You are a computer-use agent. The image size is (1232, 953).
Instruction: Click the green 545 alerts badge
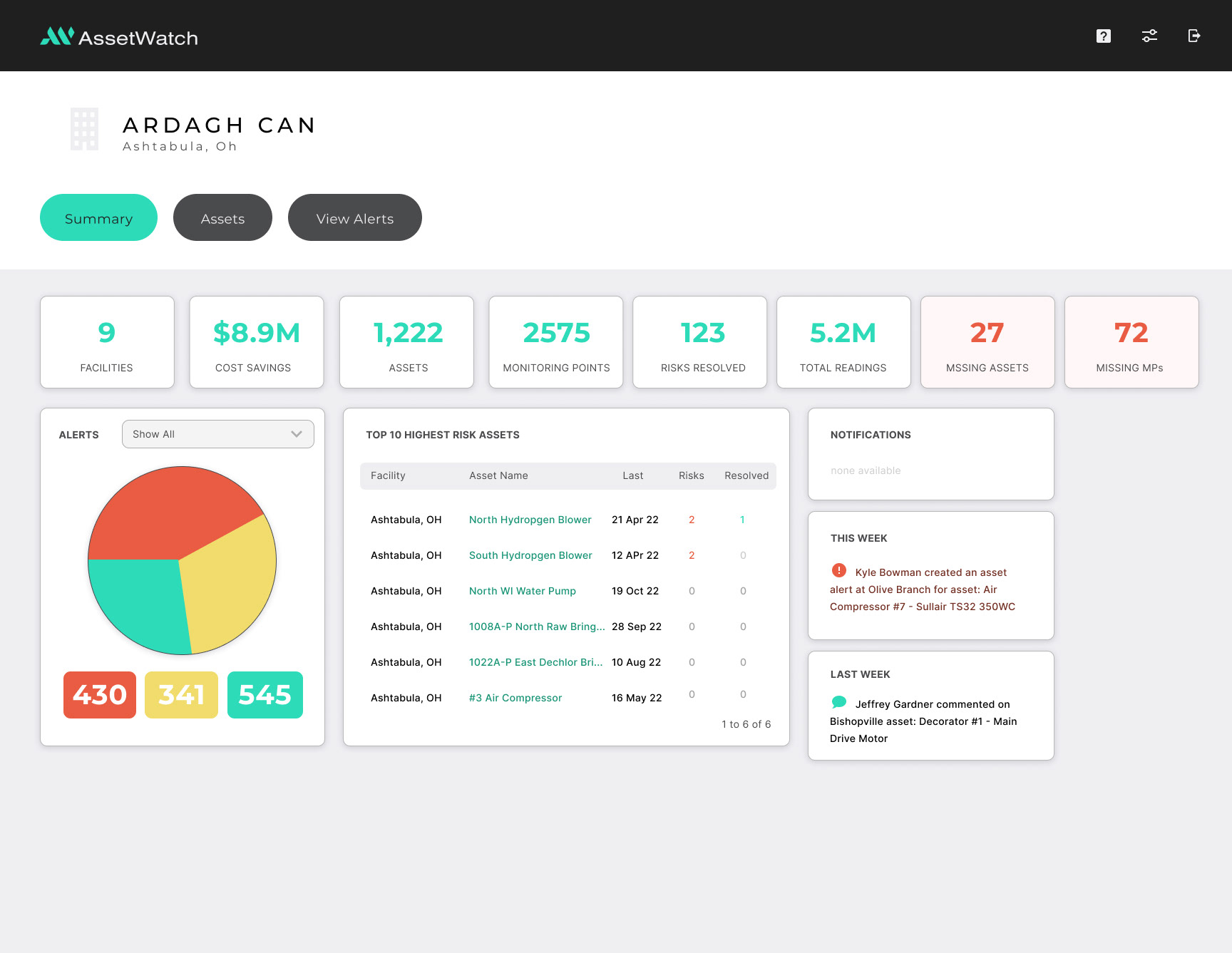tap(265, 695)
